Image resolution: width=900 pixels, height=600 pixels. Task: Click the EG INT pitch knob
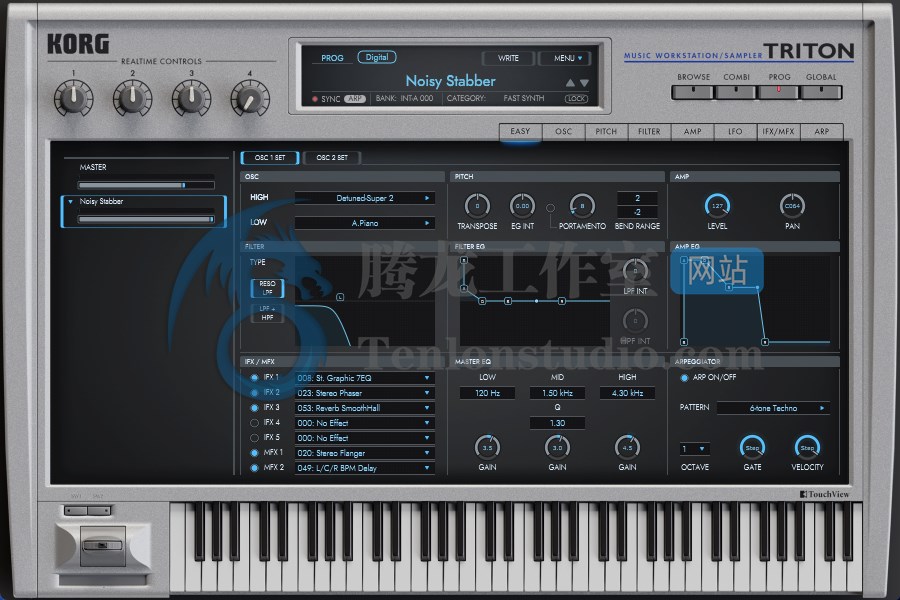(x=522, y=206)
